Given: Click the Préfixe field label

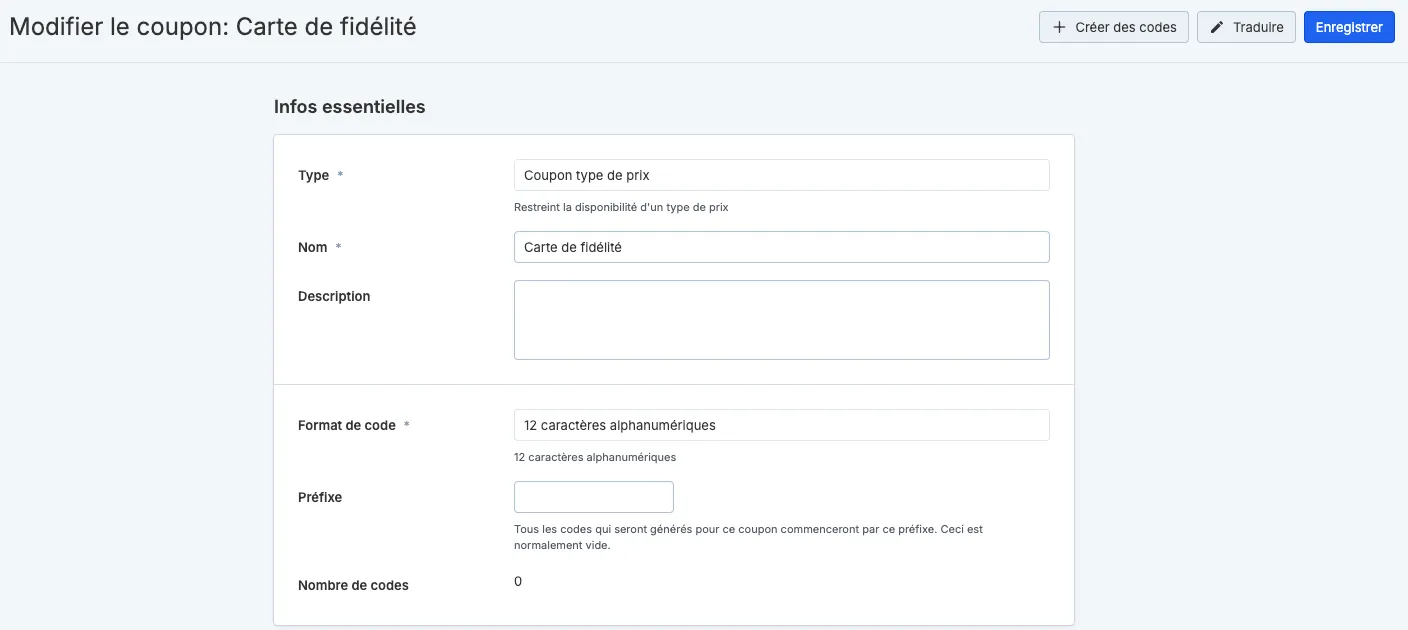Looking at the screenshot, I should (320, 497).
